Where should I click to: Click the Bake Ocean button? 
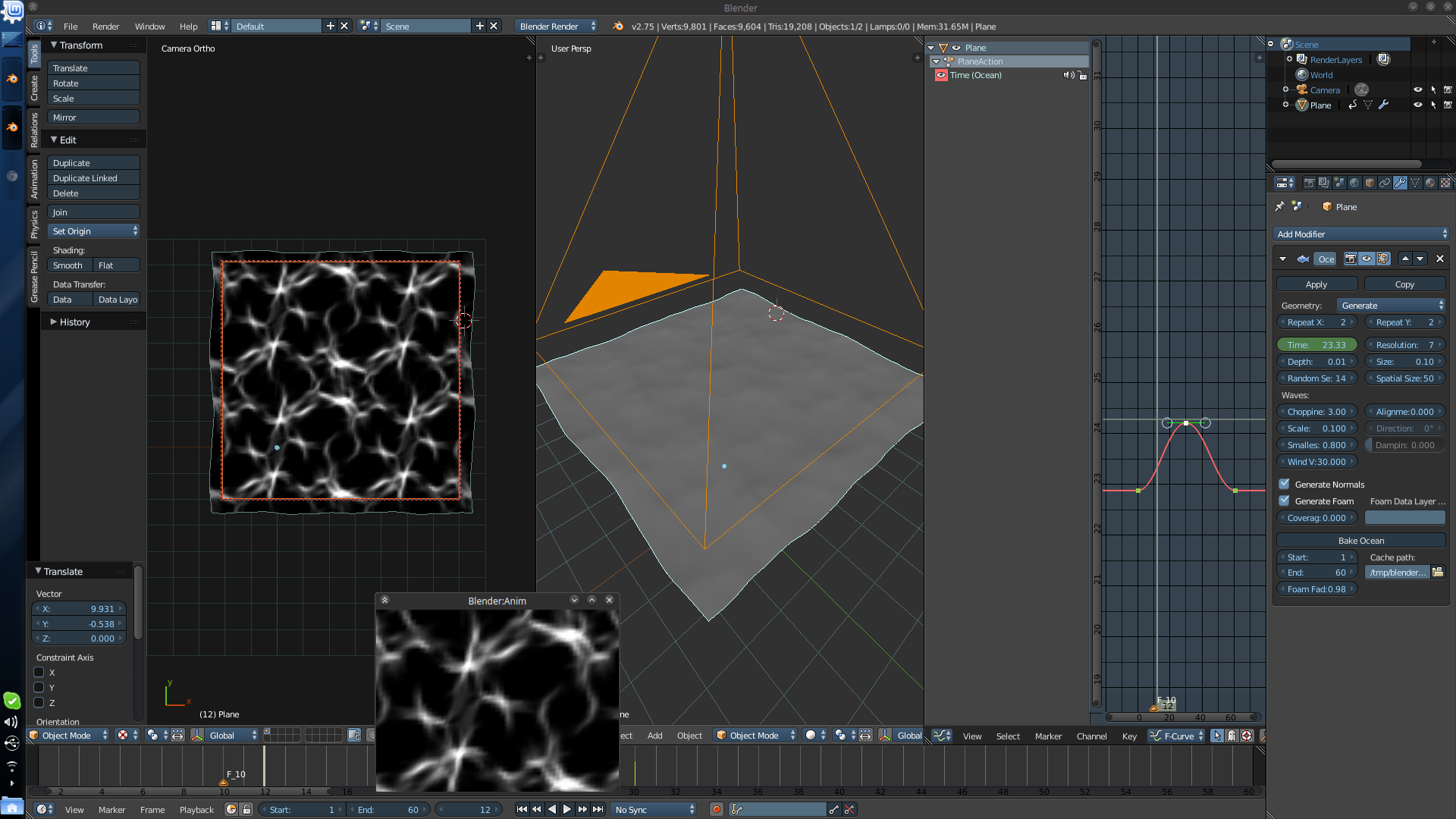(1361, 541)
